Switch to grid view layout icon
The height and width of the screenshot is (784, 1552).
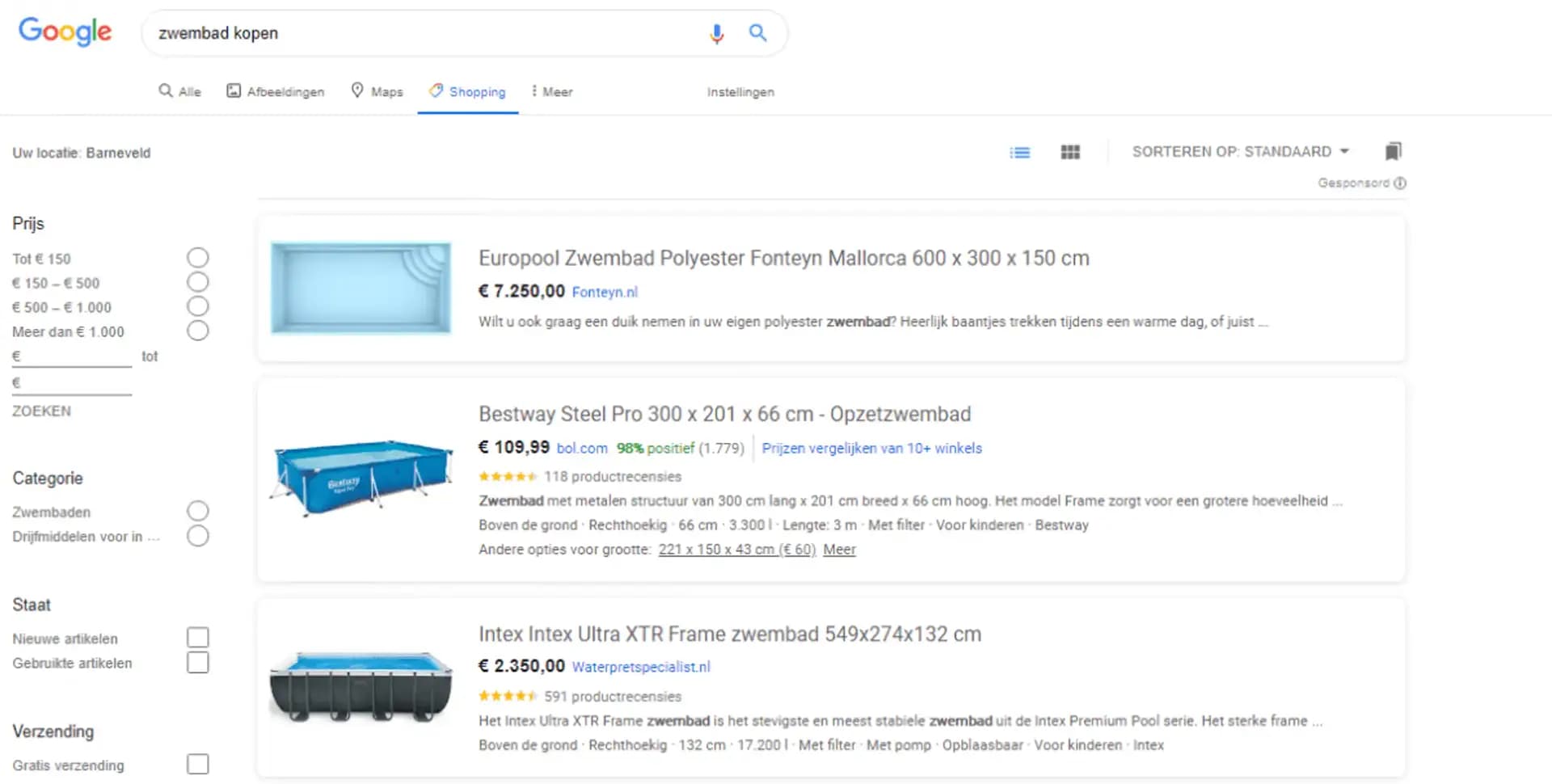tap(1070, 152)
